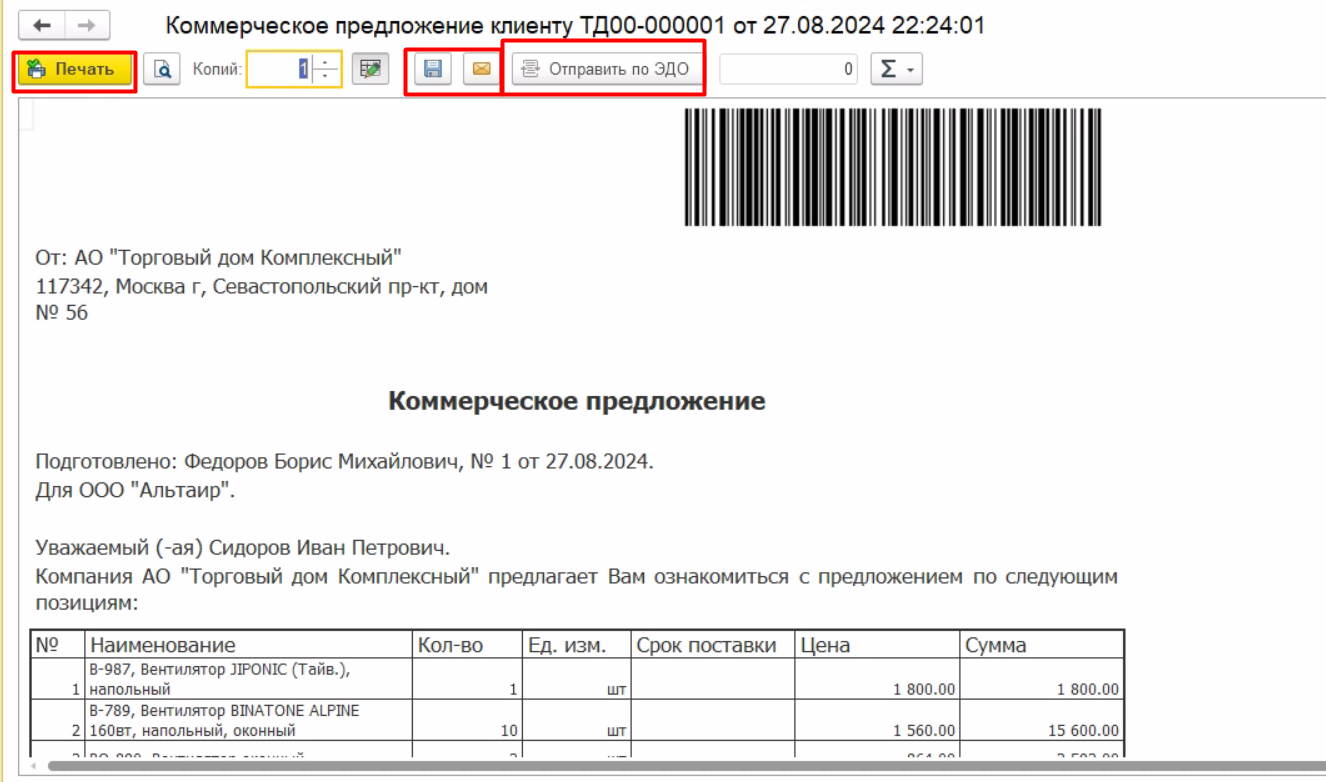The height and width of the screenshot is (782, 1326).
Task: Click the back navigation arrow
Action: (43, 26)
